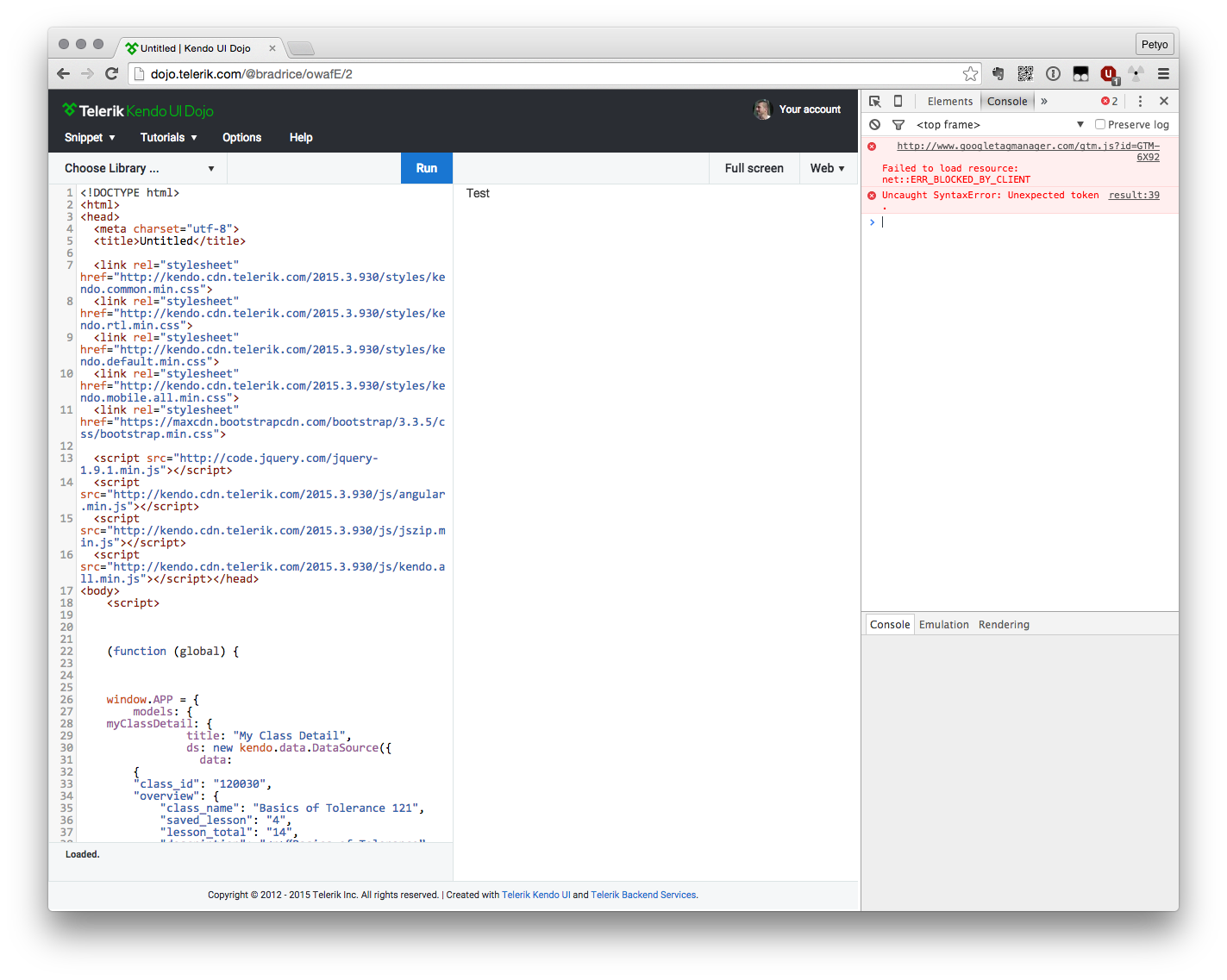Open the top frame context selector
The height and width of the screenshot is (980, 1227).
(x=999, y=125)
